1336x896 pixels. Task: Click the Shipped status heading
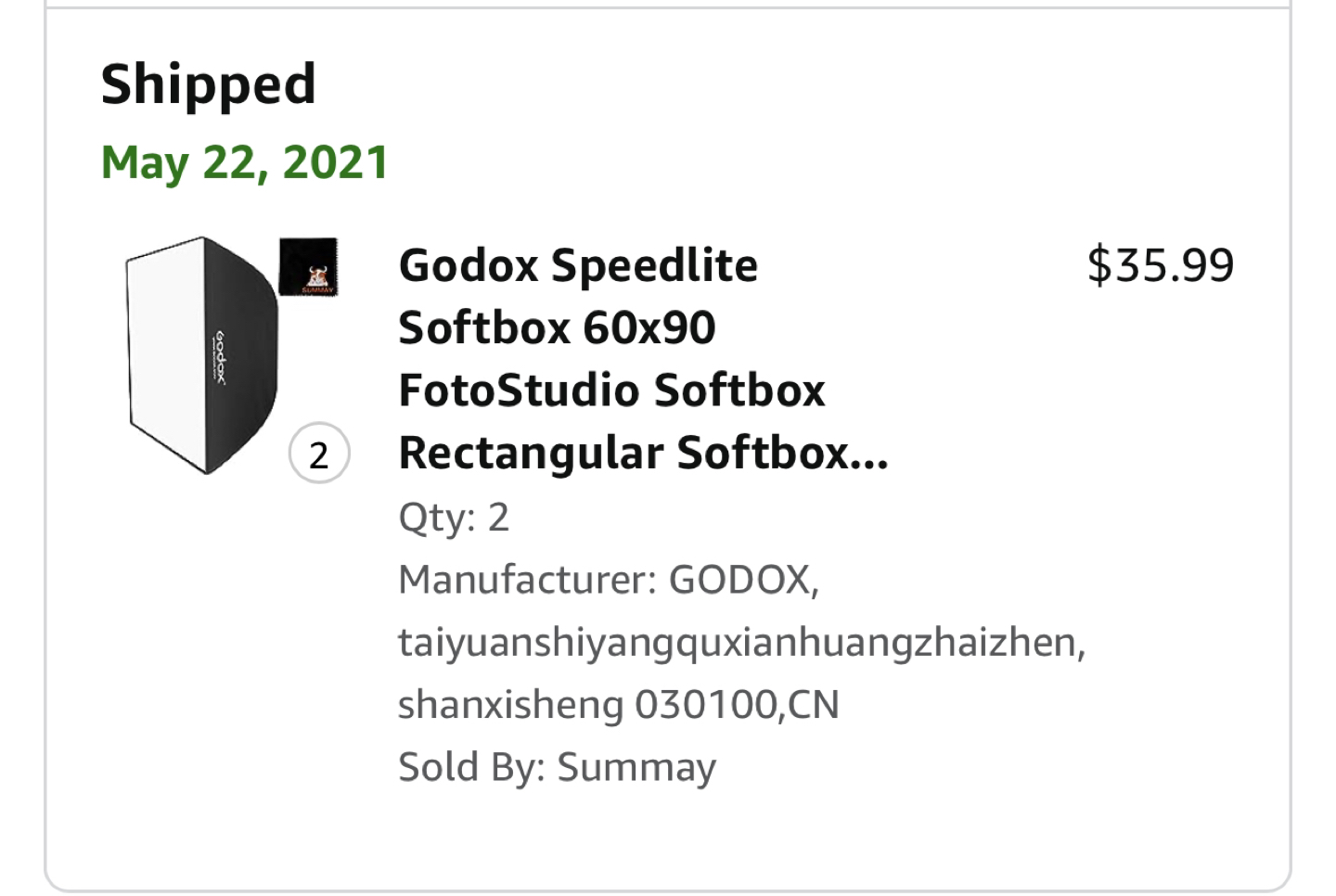[209, 84]
